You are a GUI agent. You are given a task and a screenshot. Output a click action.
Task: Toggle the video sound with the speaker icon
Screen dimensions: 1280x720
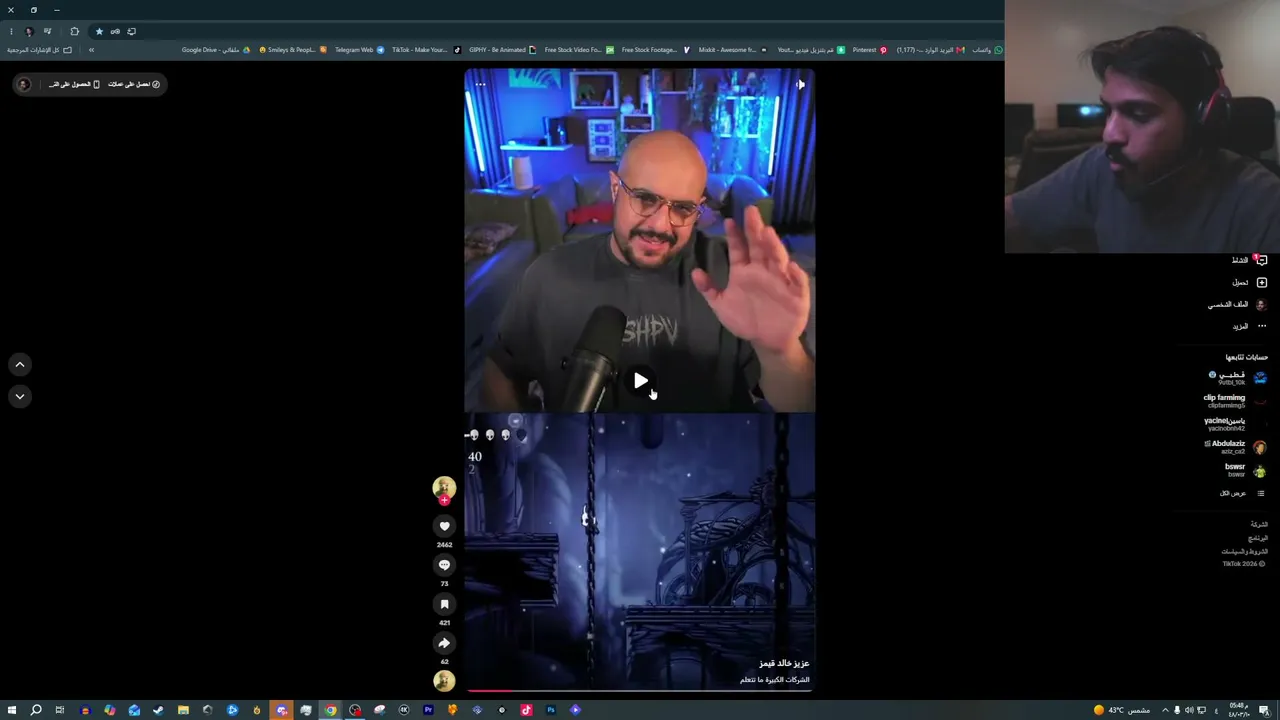(x=800, y=85)
